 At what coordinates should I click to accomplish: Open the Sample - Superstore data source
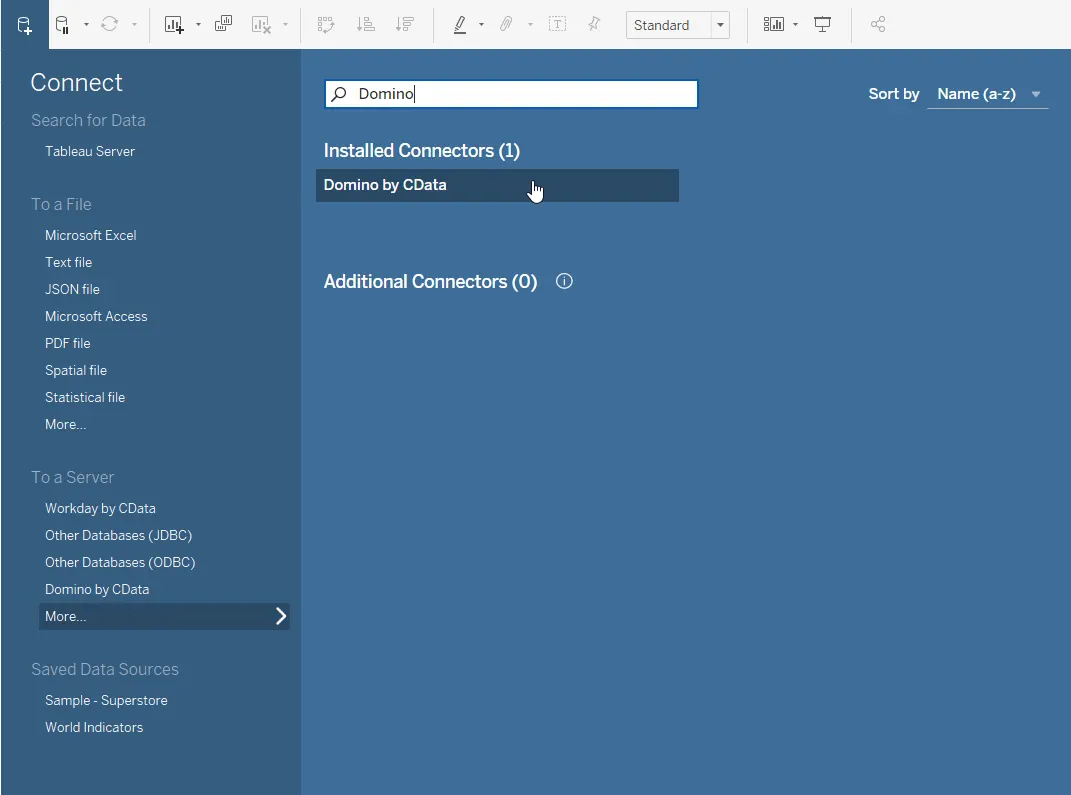coord(106,700)
